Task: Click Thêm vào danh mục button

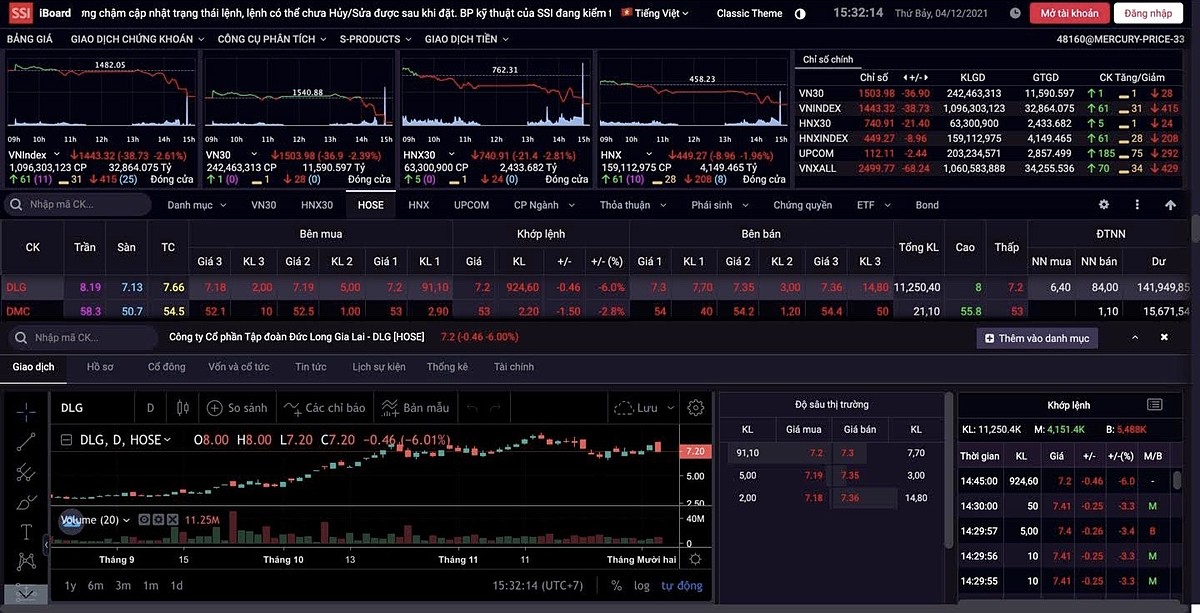Action: 1037,338
